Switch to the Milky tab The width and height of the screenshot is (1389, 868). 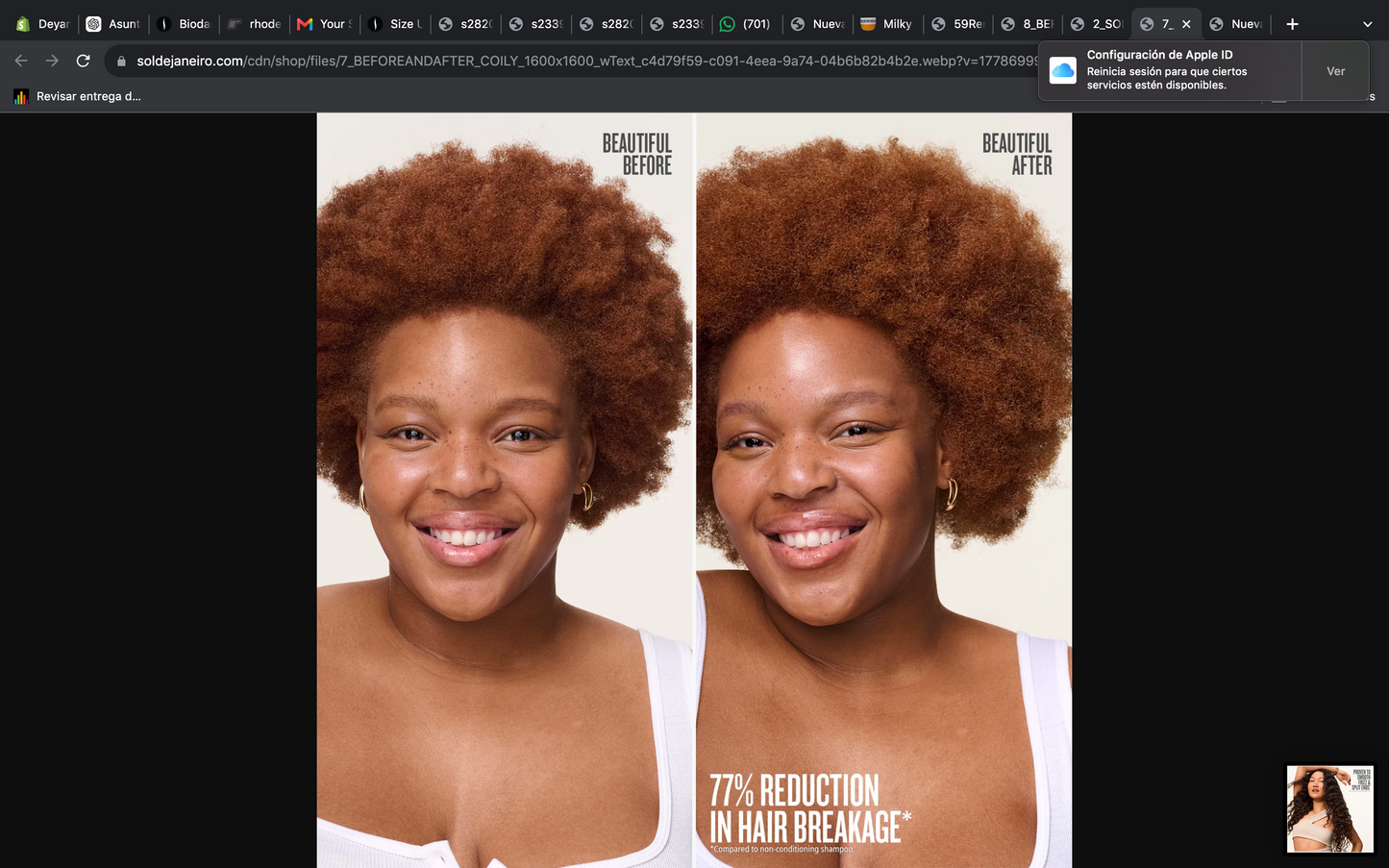point(887,24)
